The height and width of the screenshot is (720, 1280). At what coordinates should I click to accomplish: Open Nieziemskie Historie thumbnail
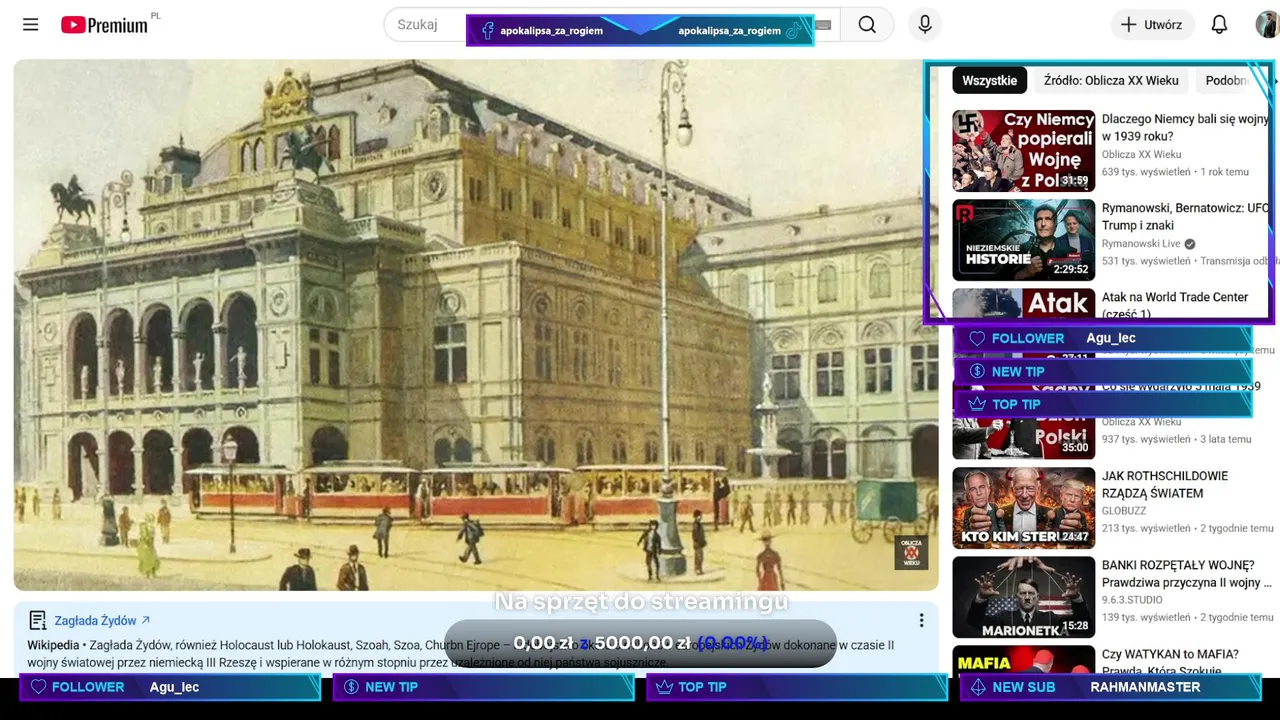[x=1023, y=240]
